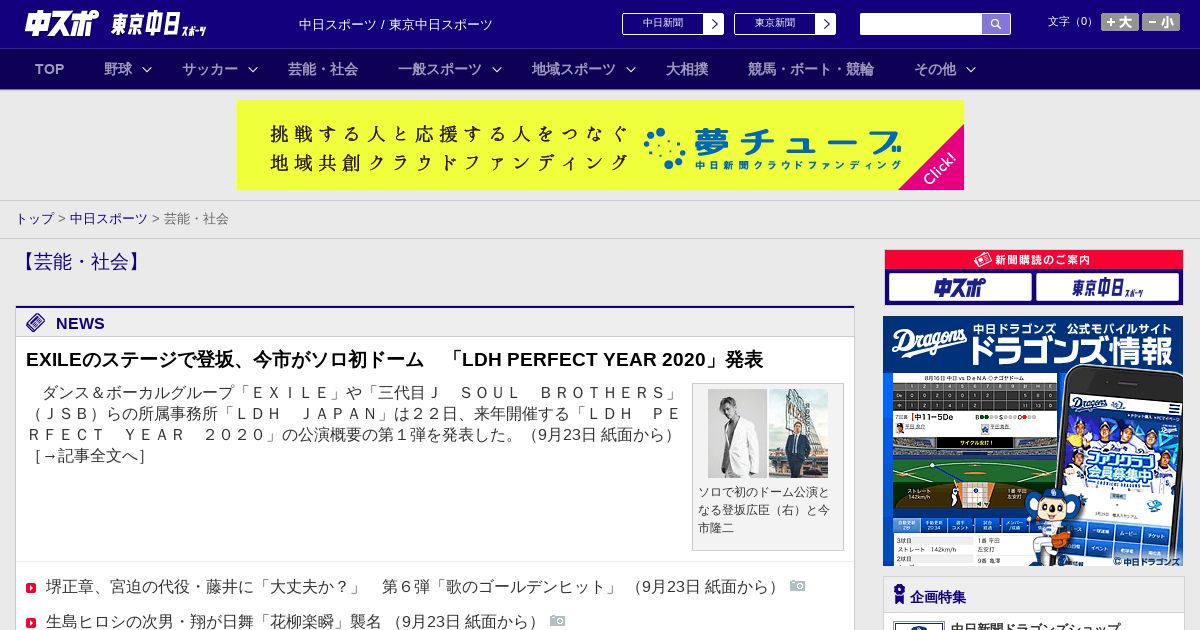Viewport: 1200px width, 630px height.
Task: Select 芸能・社会 navigation item
Action: click(x=323, y=69)
